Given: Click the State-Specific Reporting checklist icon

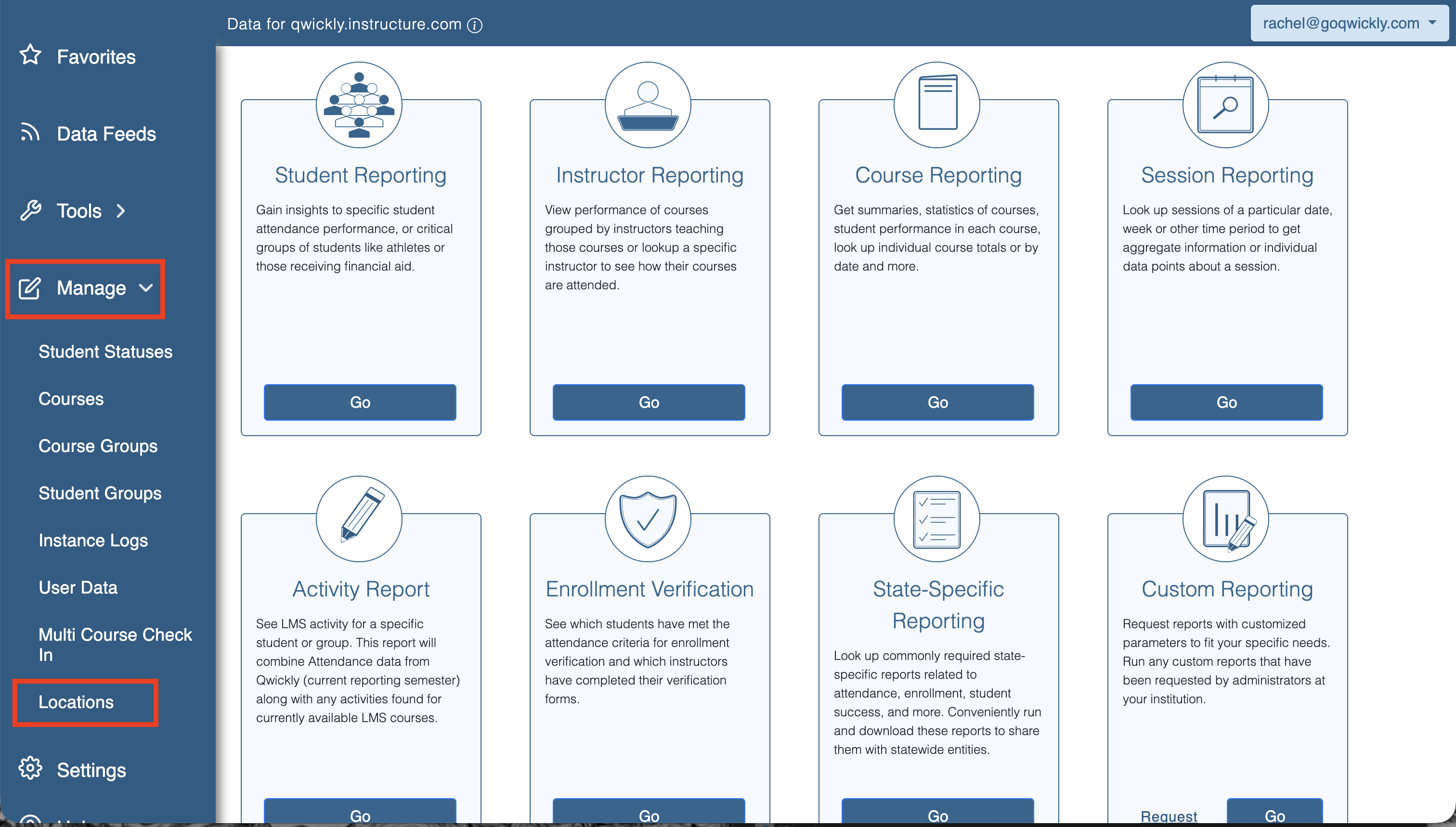Looking at the screenshot, I should point(937,518).
